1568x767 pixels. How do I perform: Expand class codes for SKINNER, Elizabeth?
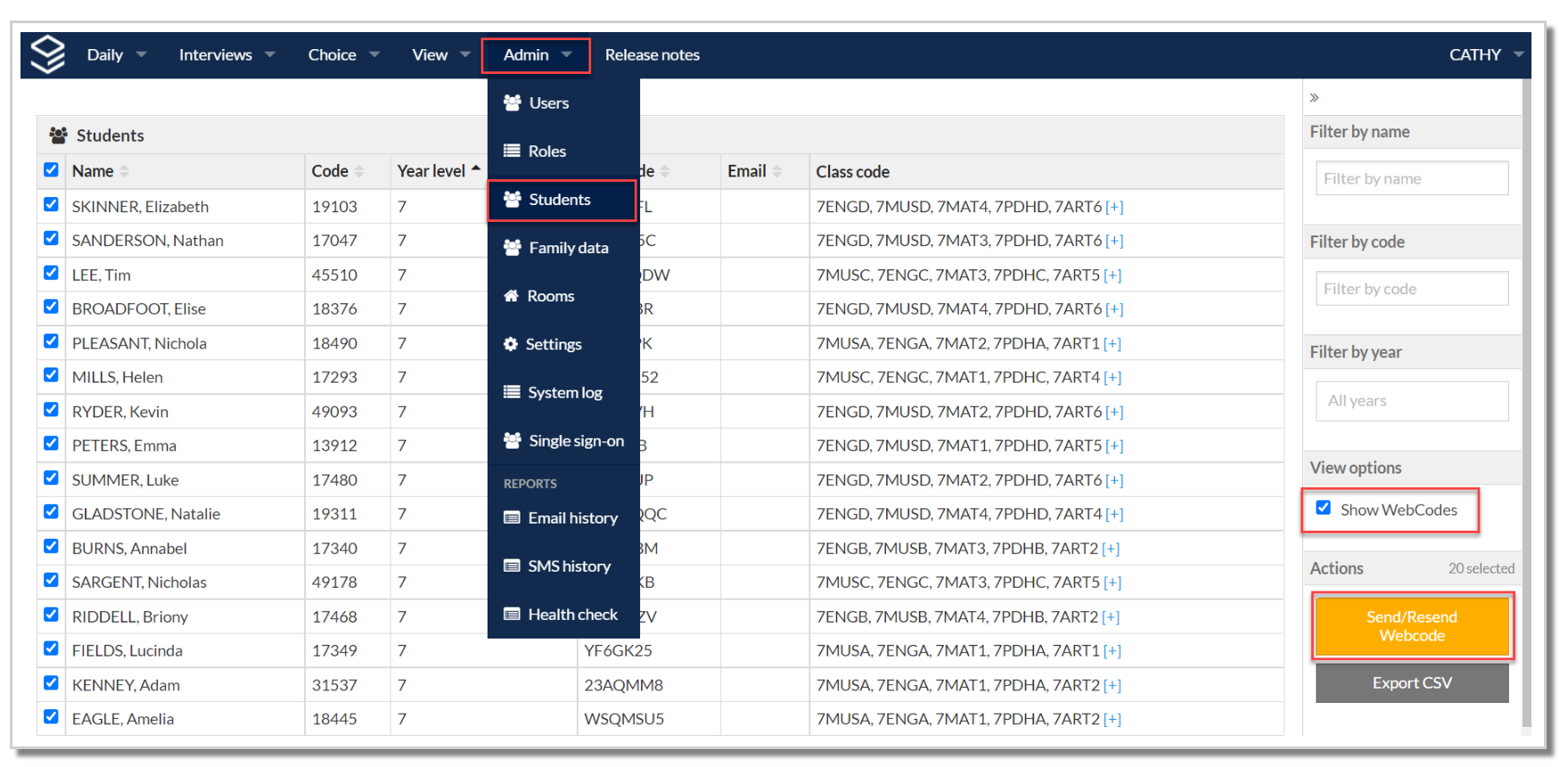1114,207
